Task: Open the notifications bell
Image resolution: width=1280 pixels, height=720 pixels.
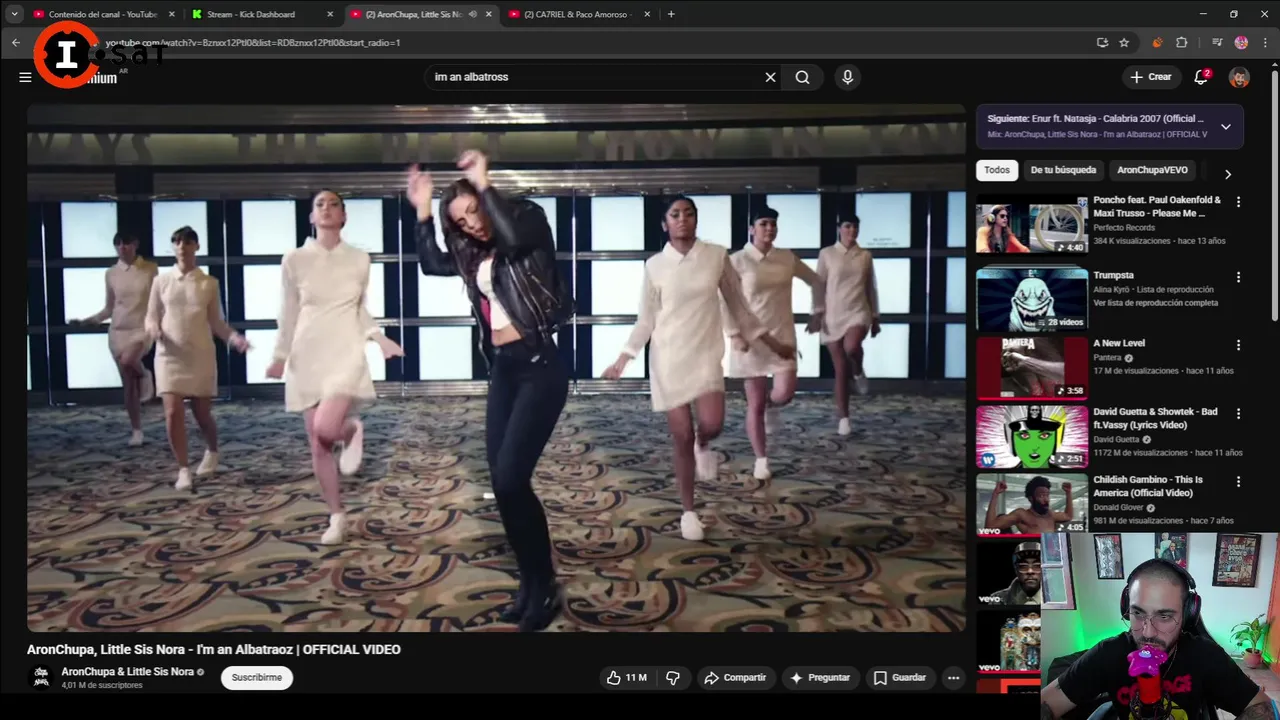Action: click(x=1201, y=77)
